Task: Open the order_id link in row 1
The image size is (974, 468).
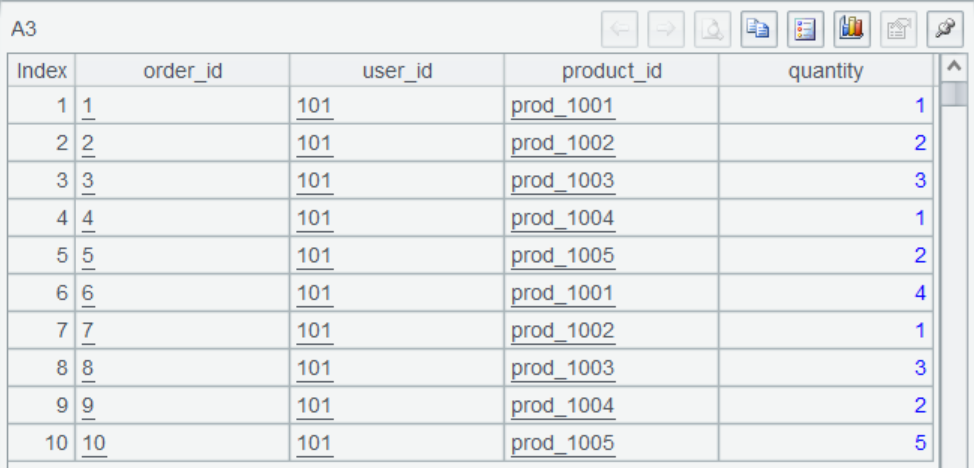Action: (x=88, y=106)
